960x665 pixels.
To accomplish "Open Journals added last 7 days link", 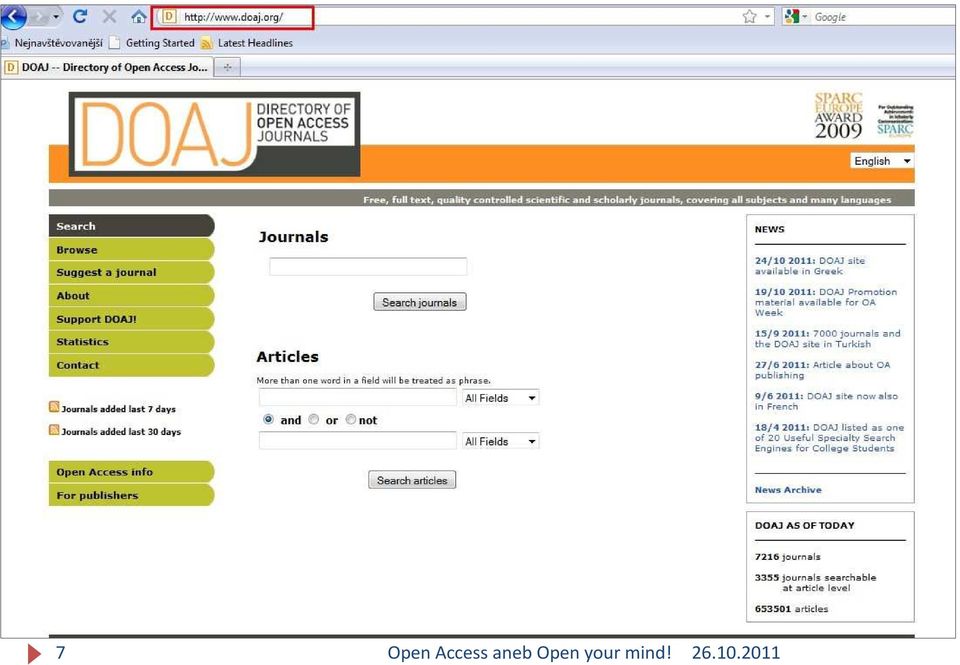I will coord(118,408).
